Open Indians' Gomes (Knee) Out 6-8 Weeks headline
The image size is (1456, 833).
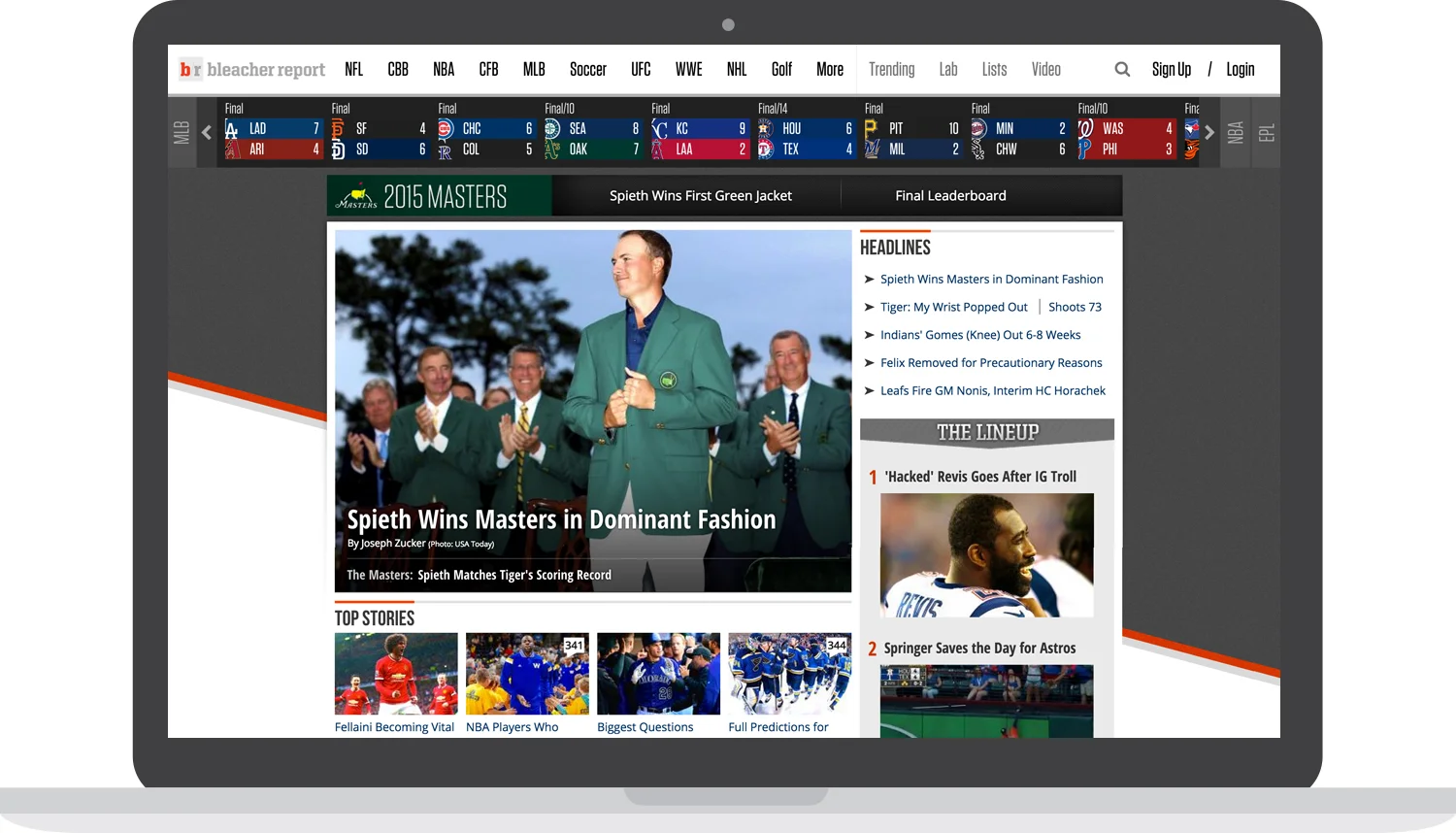click(980, 335)
